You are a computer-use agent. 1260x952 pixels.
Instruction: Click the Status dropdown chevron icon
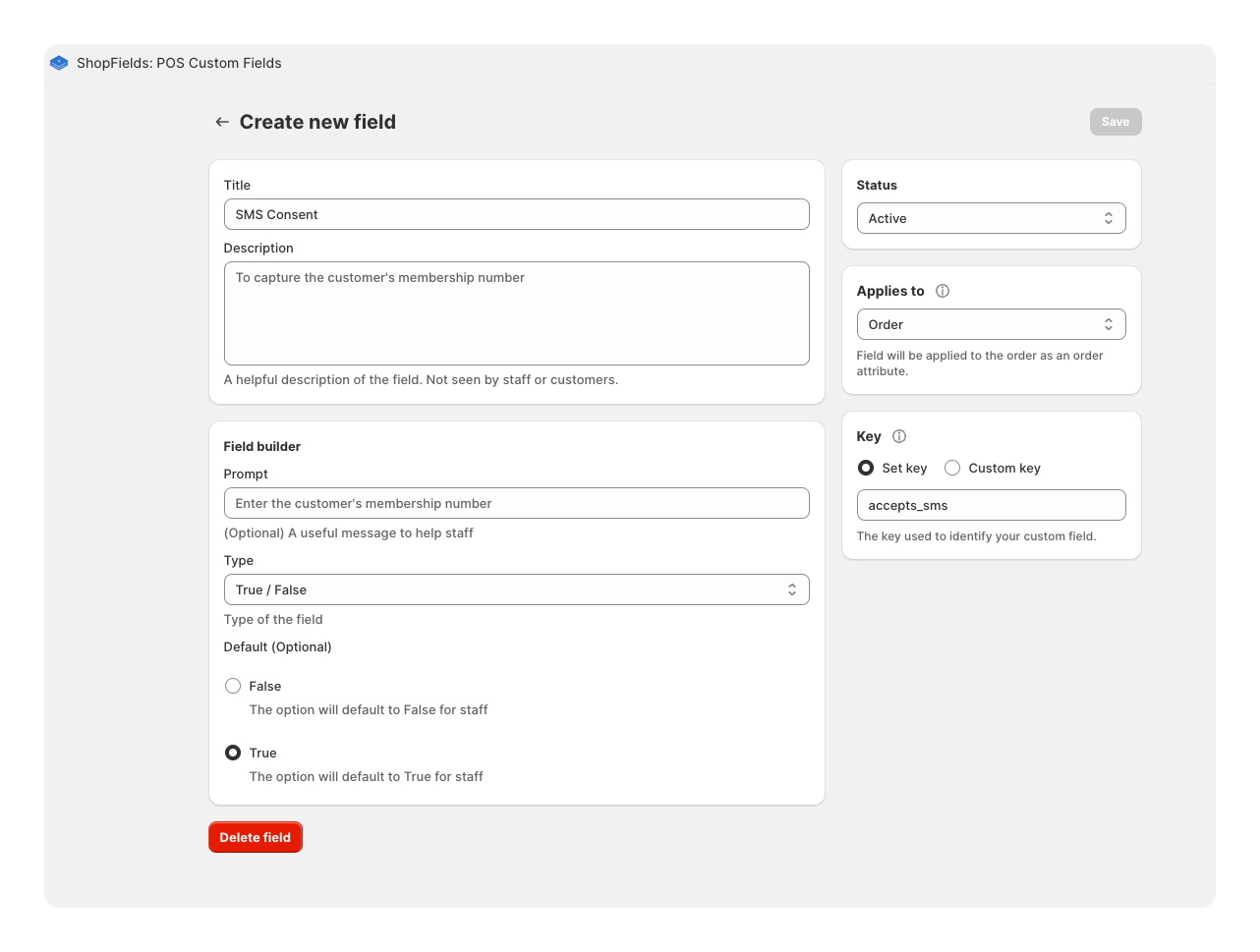pyautogui.click(x=1109, y=218)
